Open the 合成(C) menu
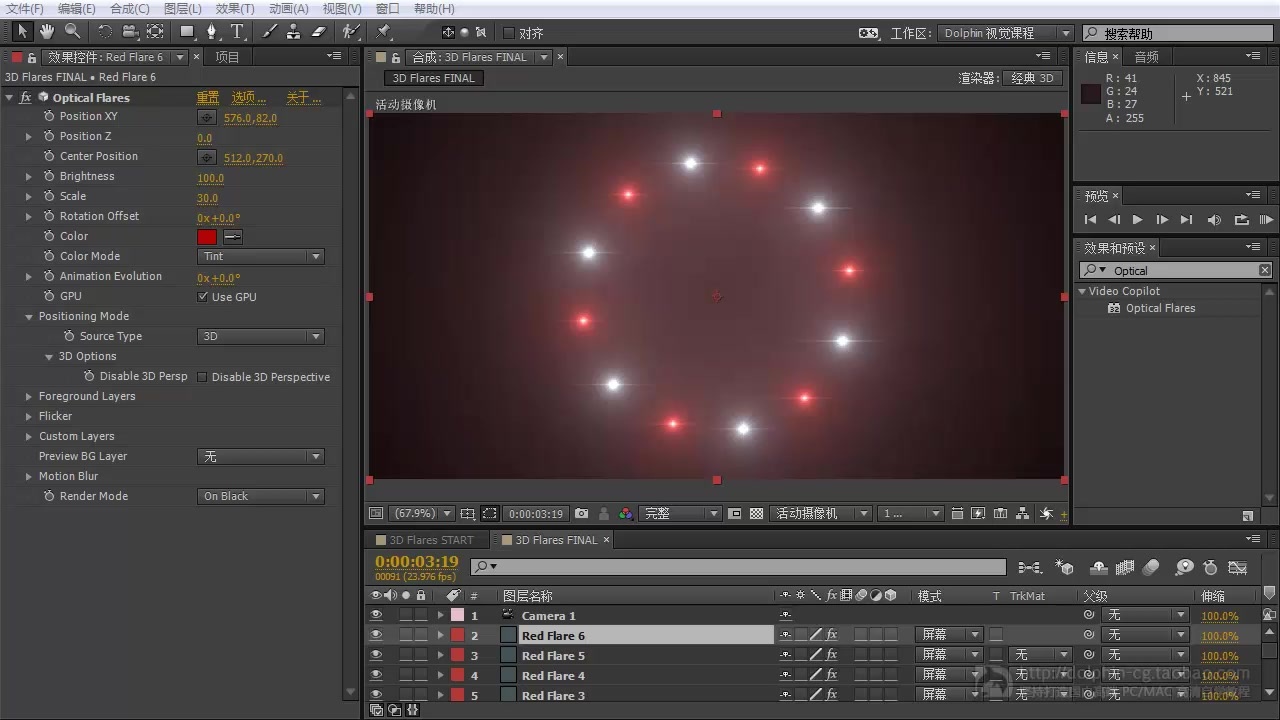 (129, 9)
